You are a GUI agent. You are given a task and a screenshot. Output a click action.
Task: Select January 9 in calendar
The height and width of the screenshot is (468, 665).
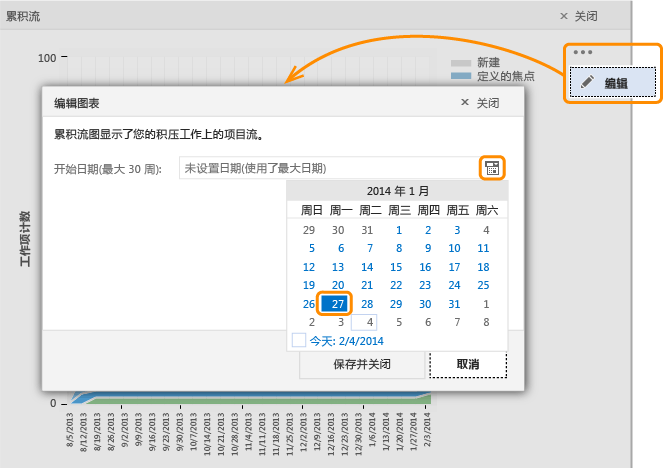click(x=428, y=248)
